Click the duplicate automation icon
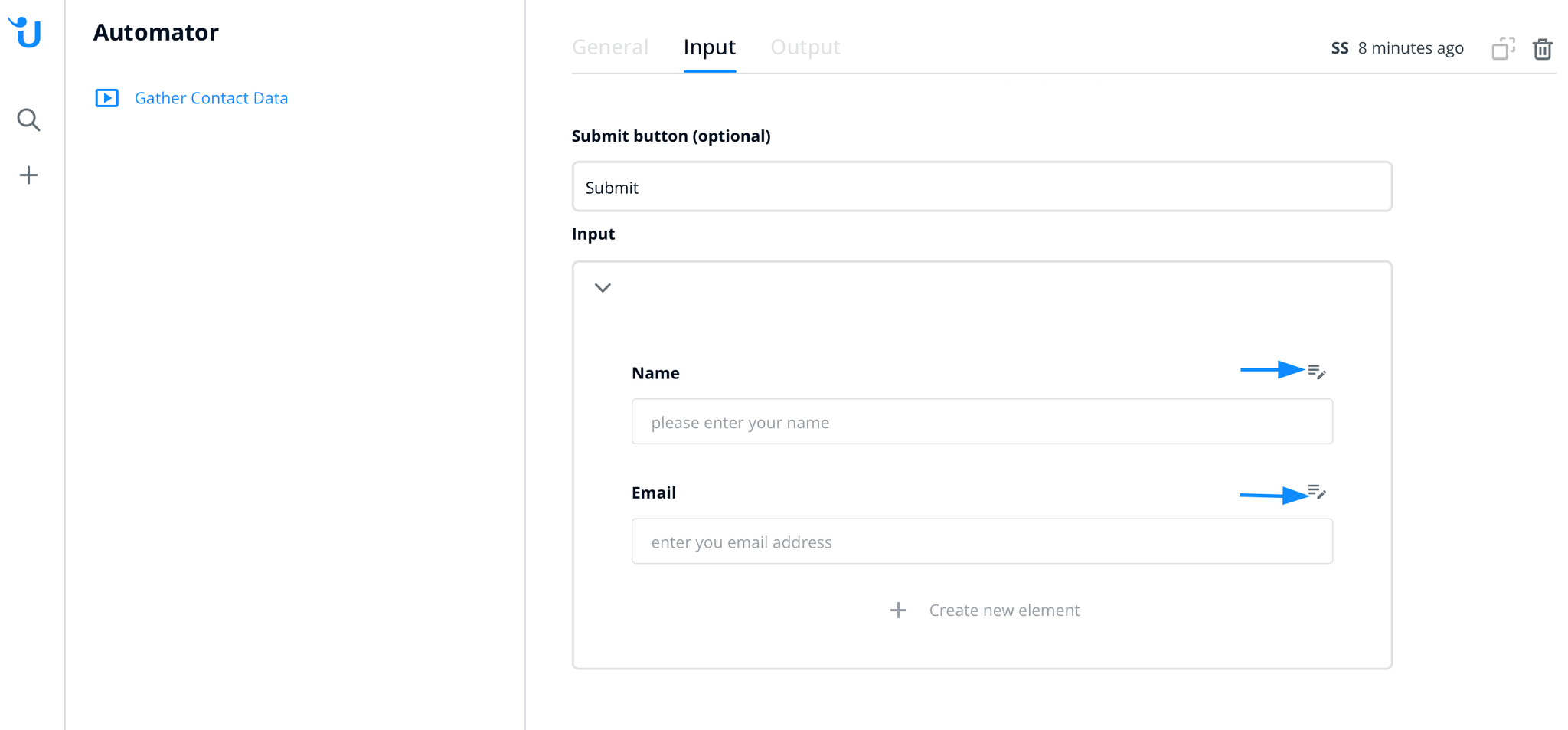Screen dimensions: 1568x730 pos(1503,48)
